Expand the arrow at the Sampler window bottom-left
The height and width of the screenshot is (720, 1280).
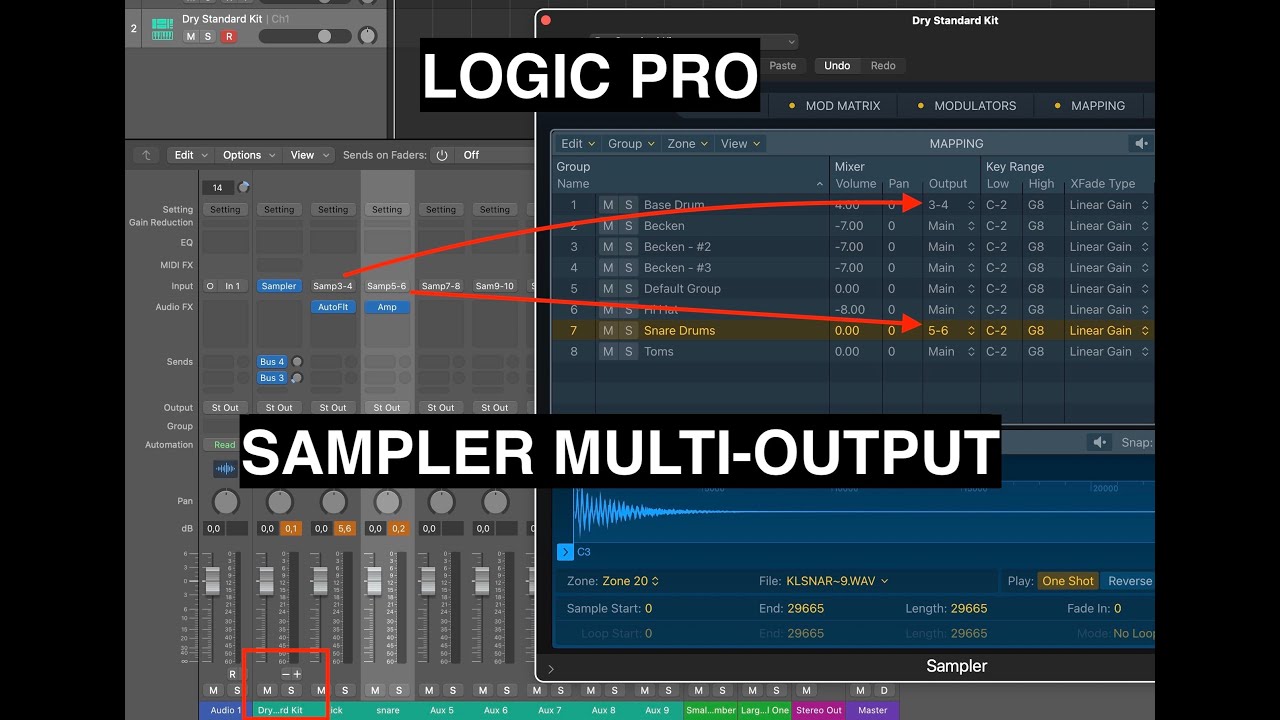550,669
